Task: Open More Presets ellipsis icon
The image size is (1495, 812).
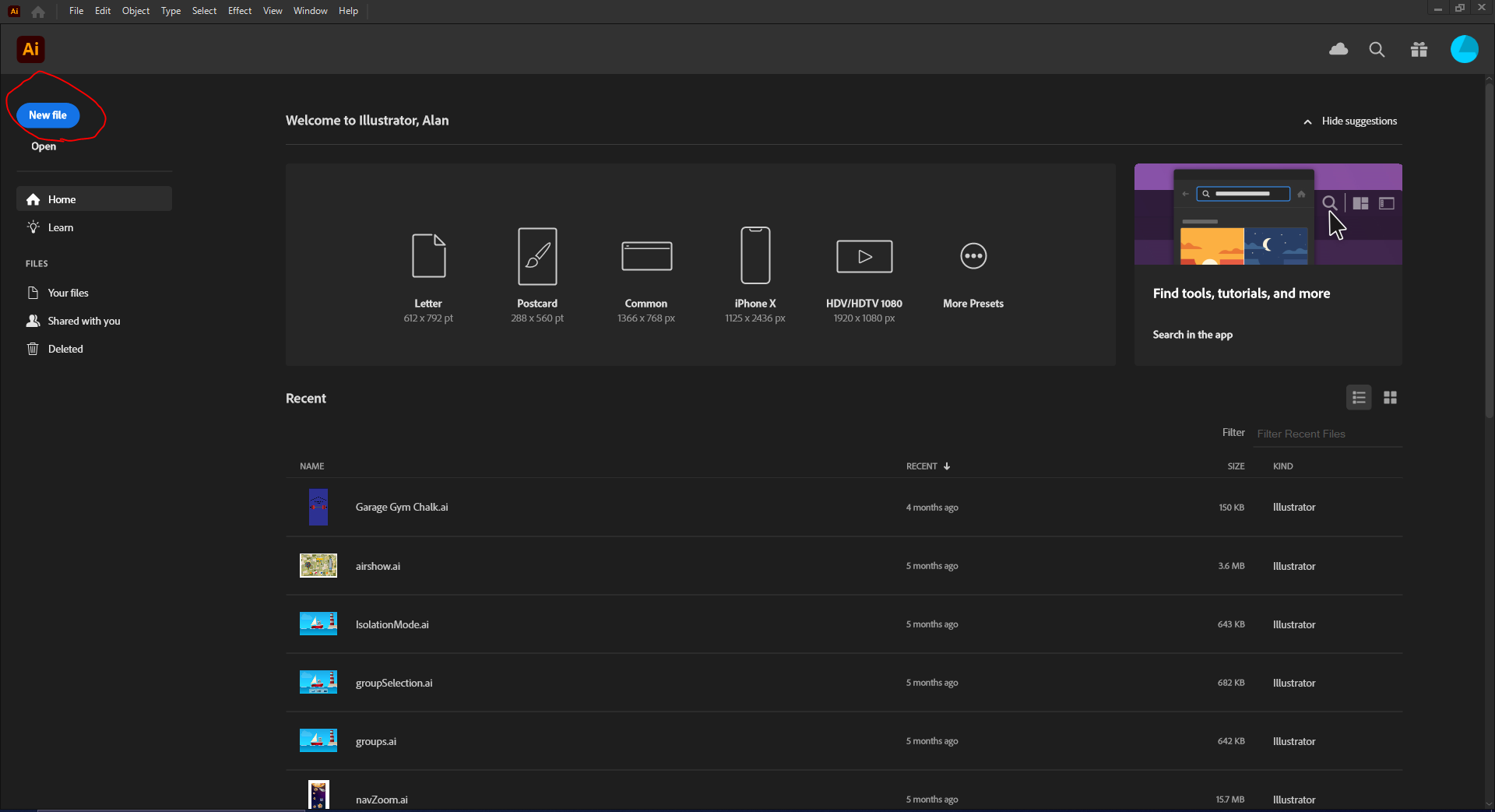Action: point(973,256)
